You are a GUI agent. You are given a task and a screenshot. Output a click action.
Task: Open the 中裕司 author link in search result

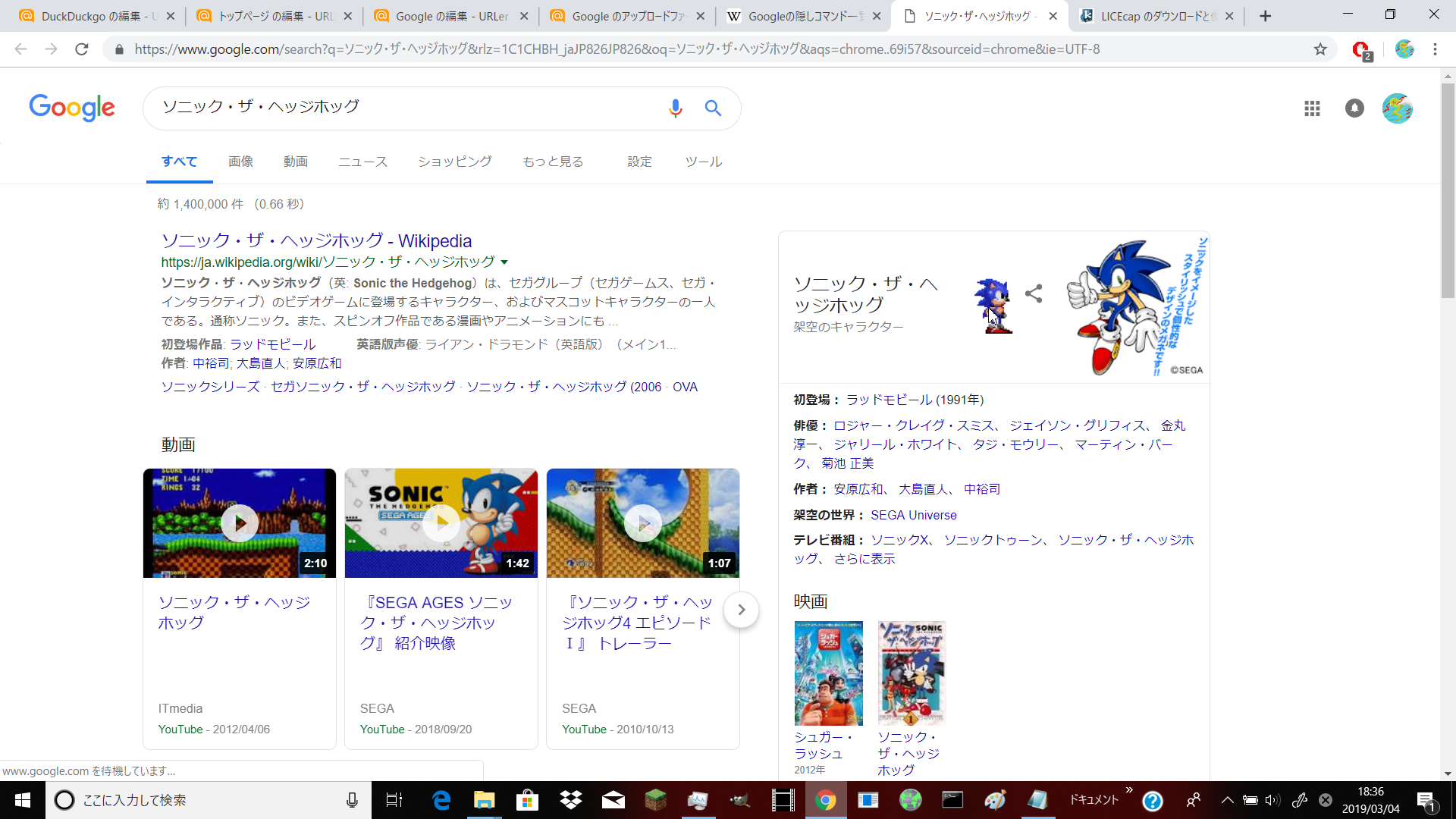211,363
